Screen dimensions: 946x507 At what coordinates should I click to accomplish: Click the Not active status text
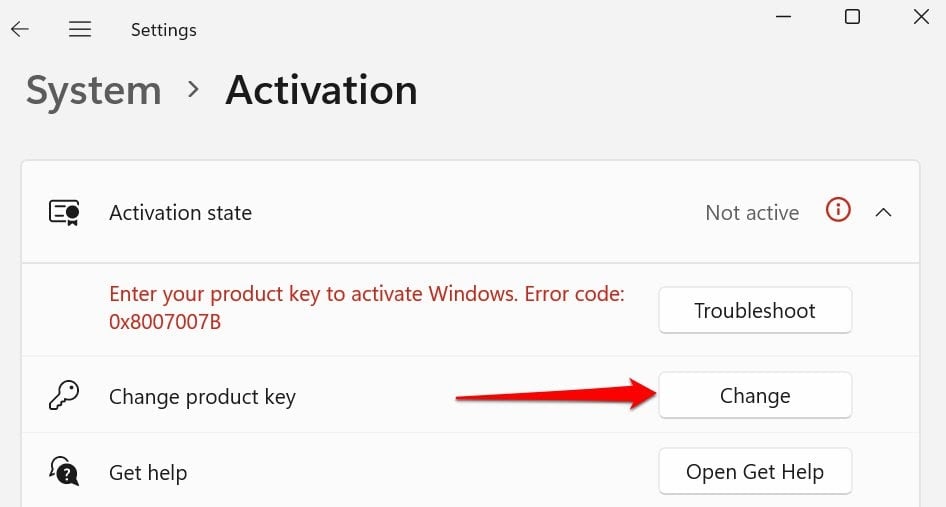tap(752, 213)
